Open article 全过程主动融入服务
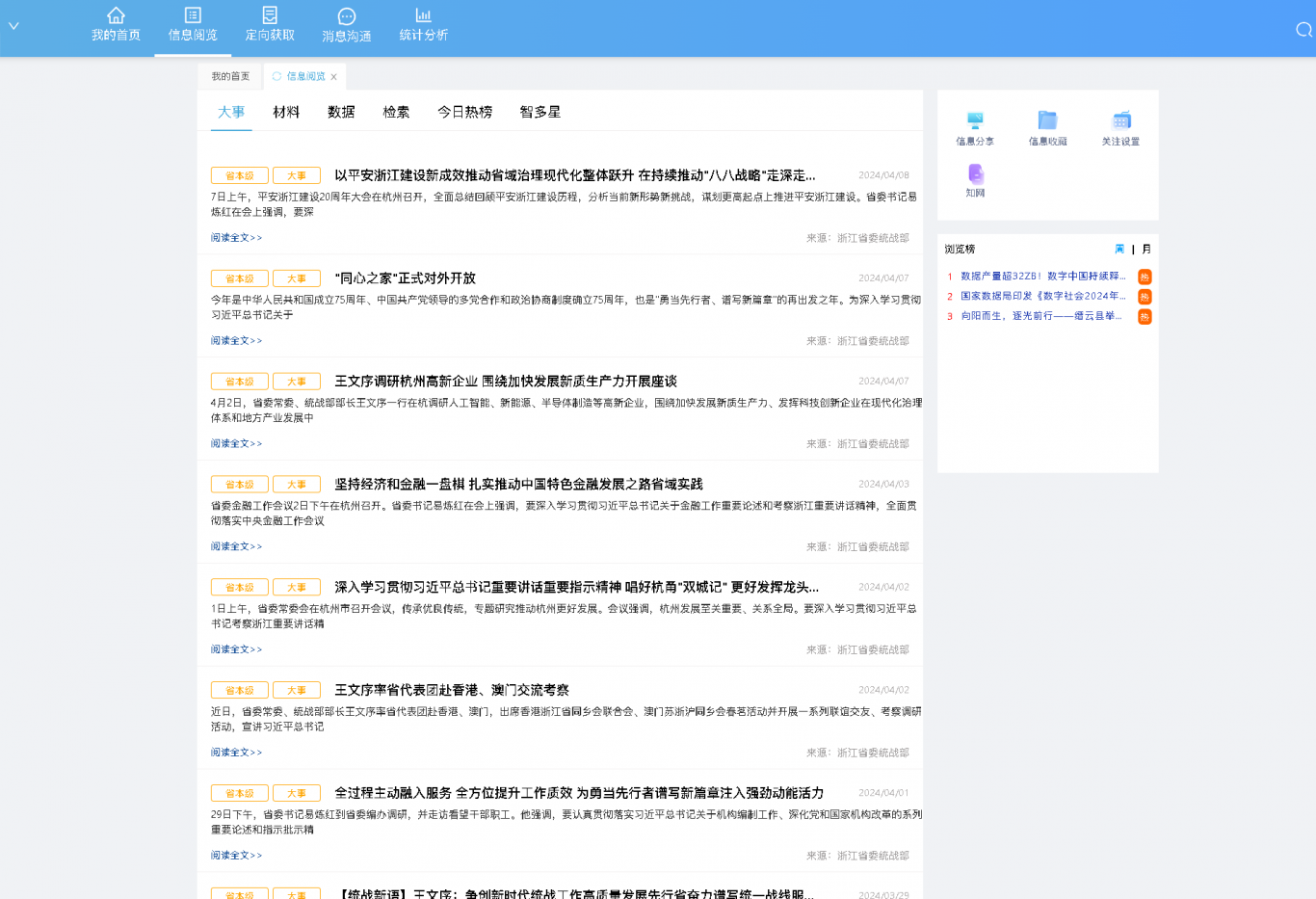 click(x=578, y=793)
